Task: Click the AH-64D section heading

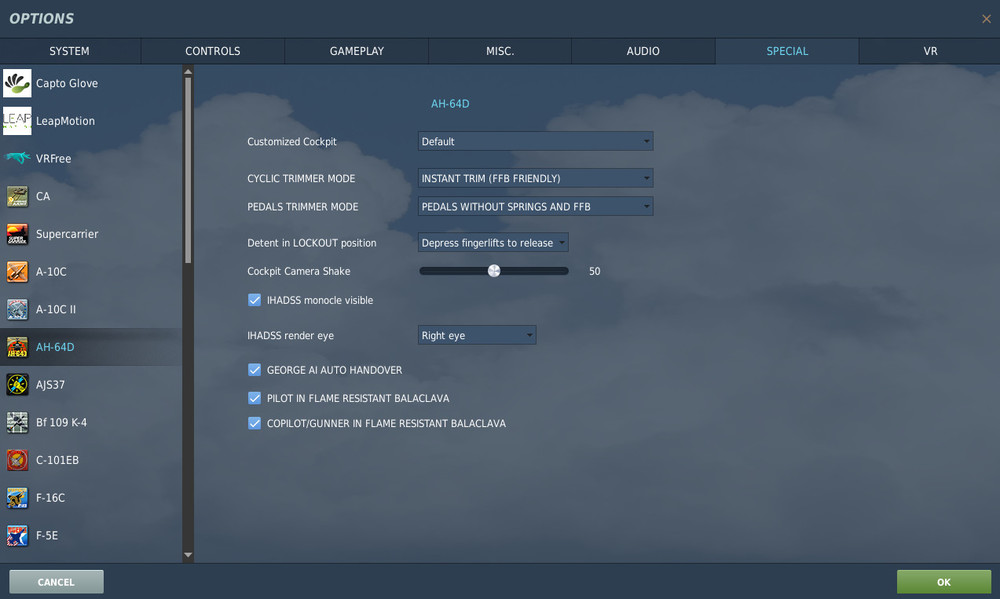Action: coord(450,103)
